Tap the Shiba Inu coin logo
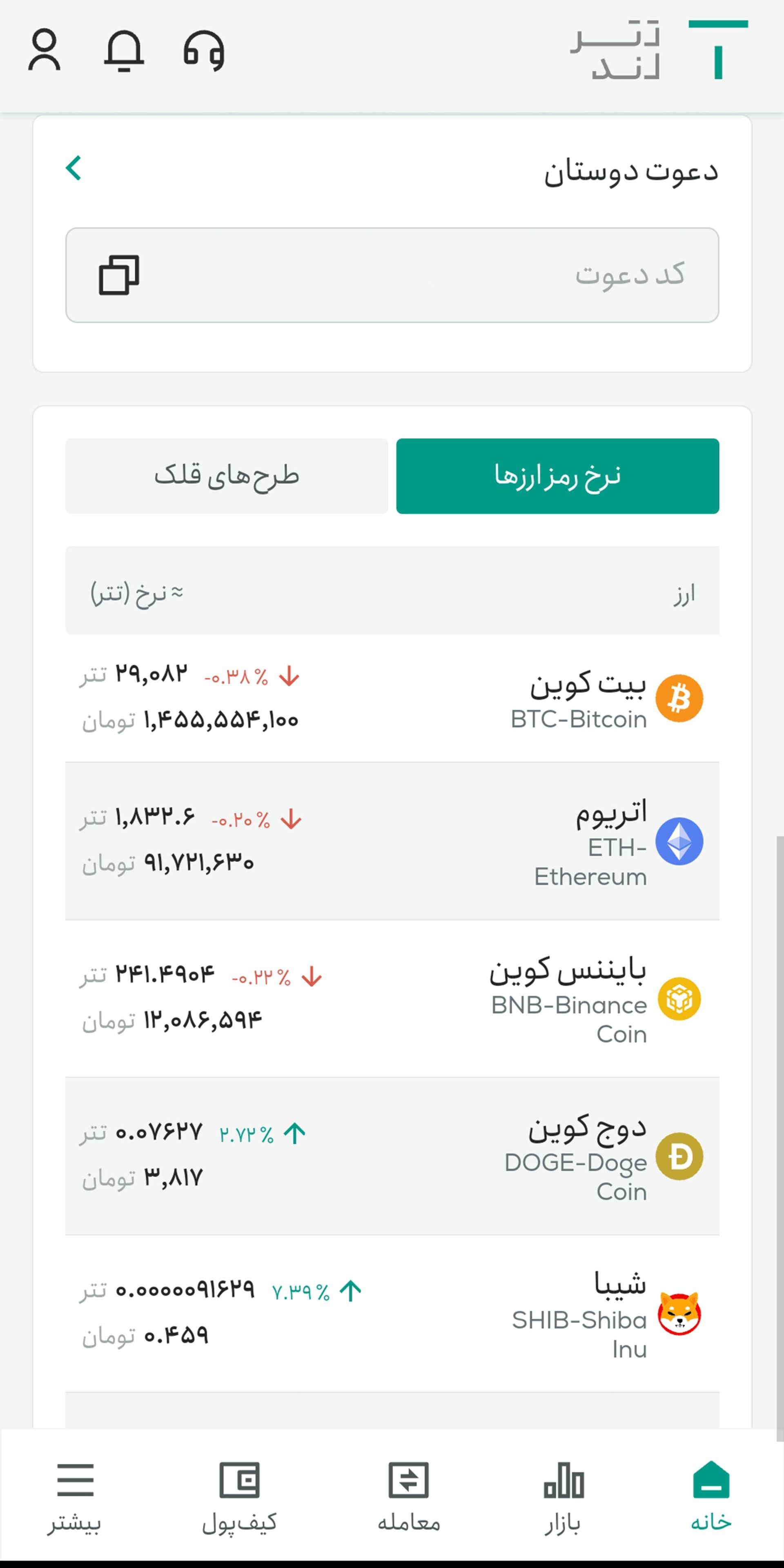The image size is (784, 1568). tap(679, 1314)
